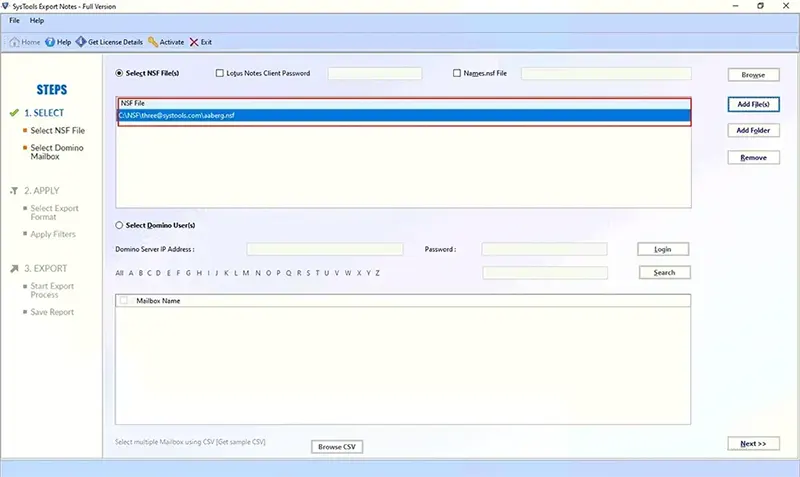Restore down the Export Notes window
Image resolution: width=800 pixels, height=477 pixels.
pos(760,6)
